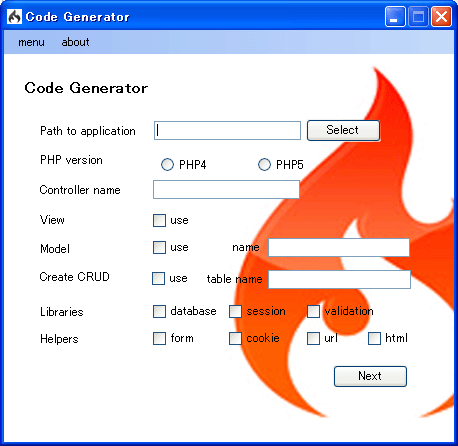458x446 pixels.
Task: Open the menu item in menu bar
Action: click(x=31, y=42)
